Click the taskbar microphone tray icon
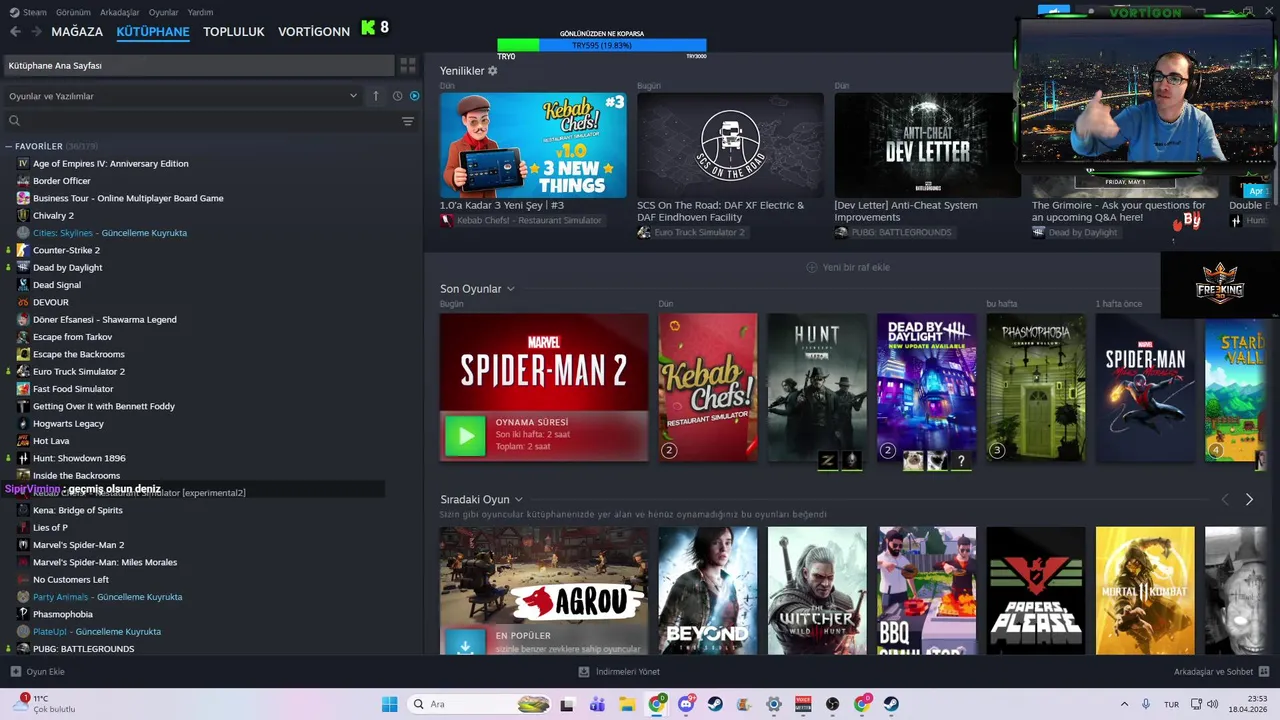Viewport: 1280px width, 720px height. point(1146,704)
